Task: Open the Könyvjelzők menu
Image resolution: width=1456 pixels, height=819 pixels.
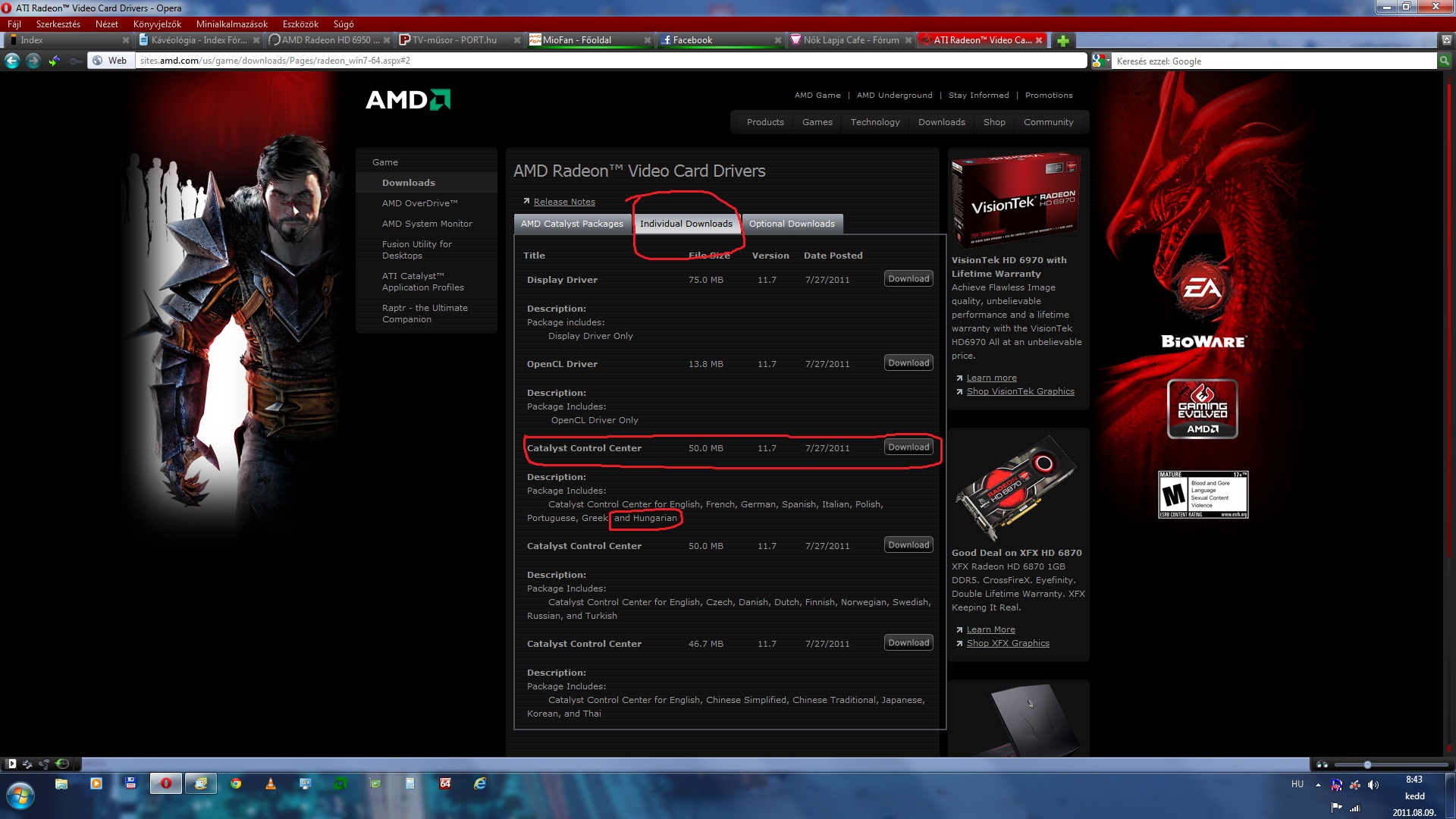Action: [157, 24]
